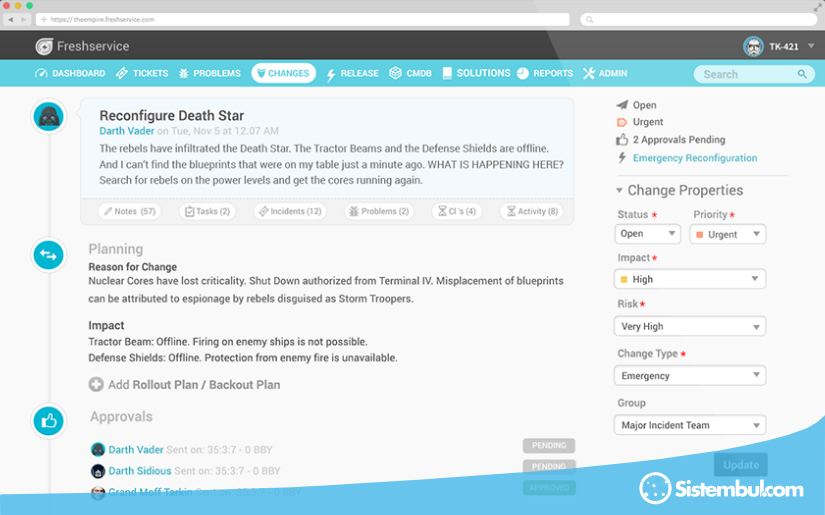825x515 pixels.
Task: Click the Planning arrows timeline icon
Action: pos(48,255)
